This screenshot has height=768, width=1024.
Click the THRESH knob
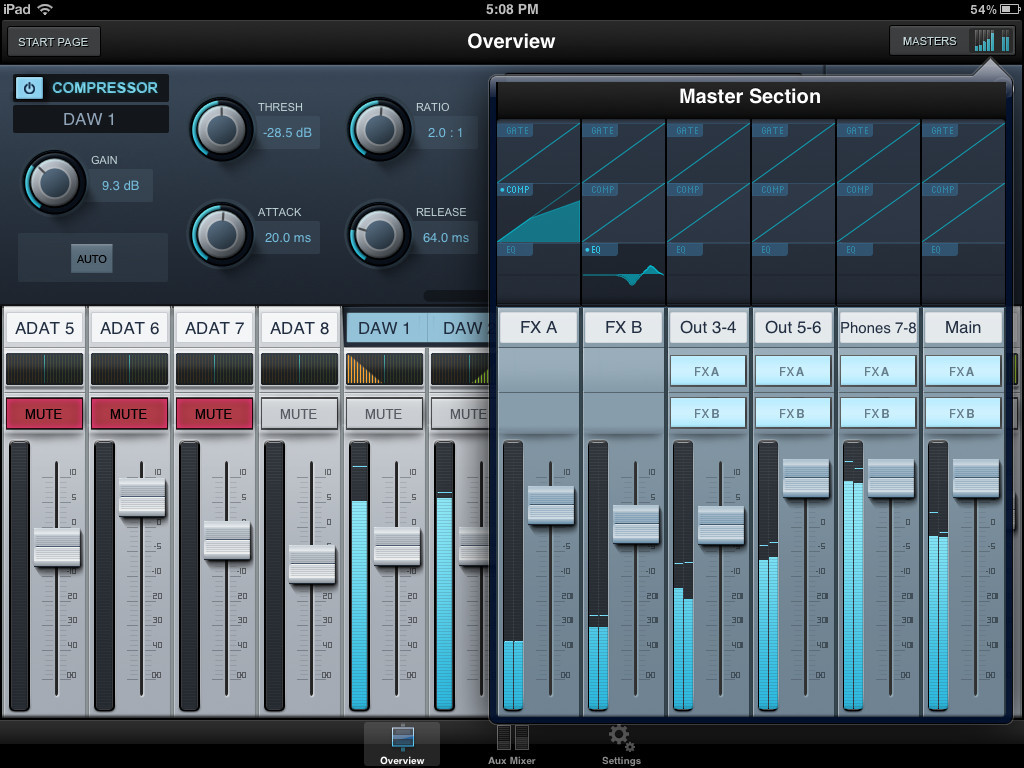click(221, 129)
